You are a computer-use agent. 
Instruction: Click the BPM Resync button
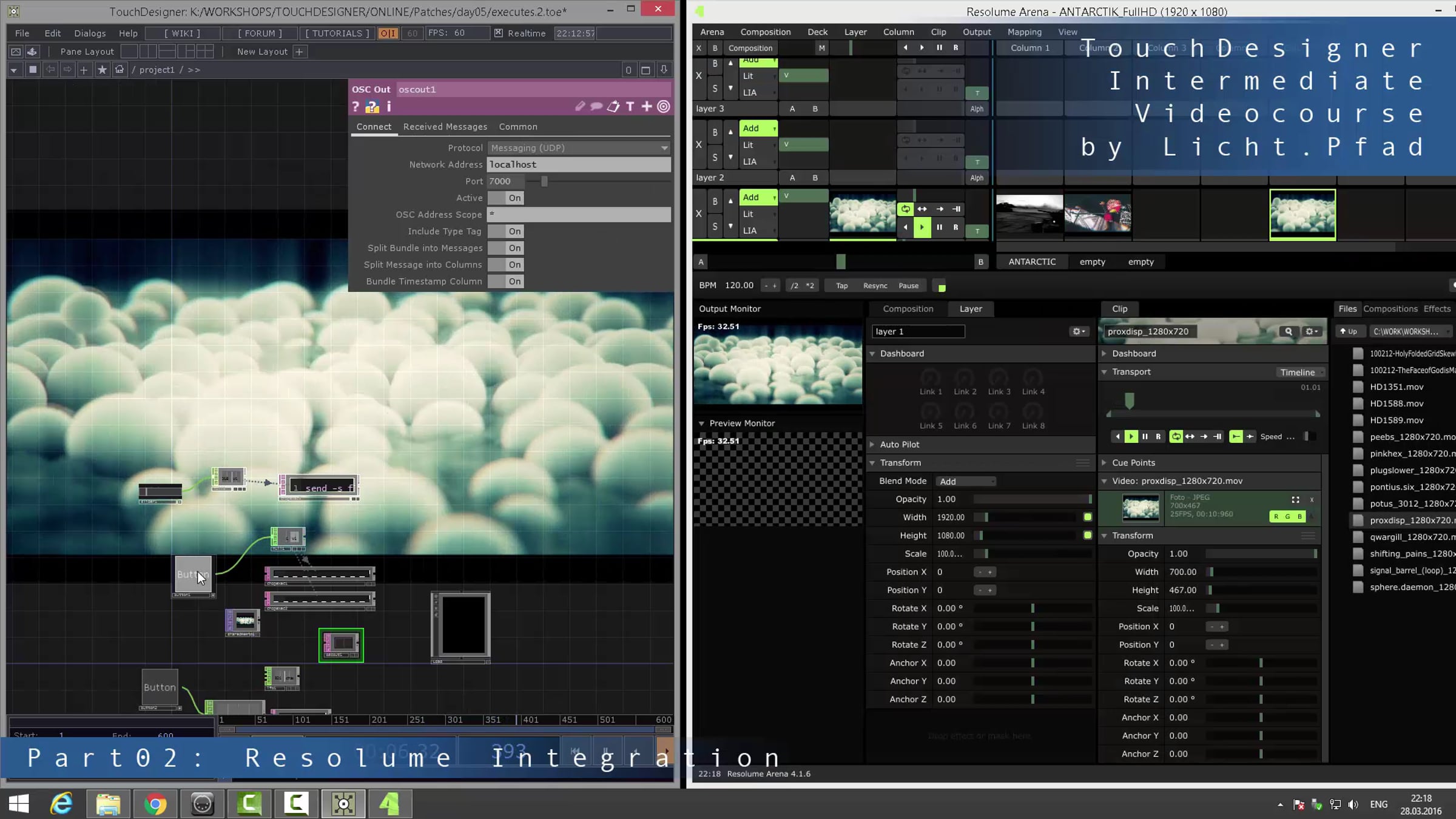pos(875,286)
